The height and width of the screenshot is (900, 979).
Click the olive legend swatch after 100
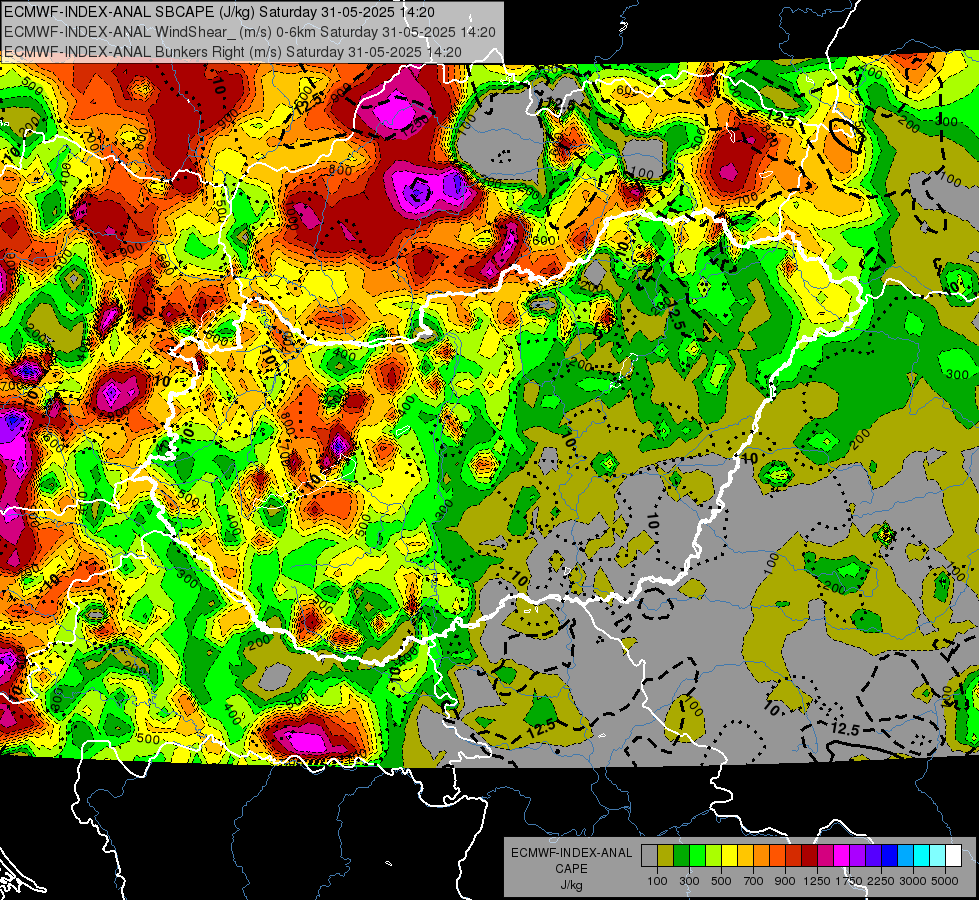666,855
